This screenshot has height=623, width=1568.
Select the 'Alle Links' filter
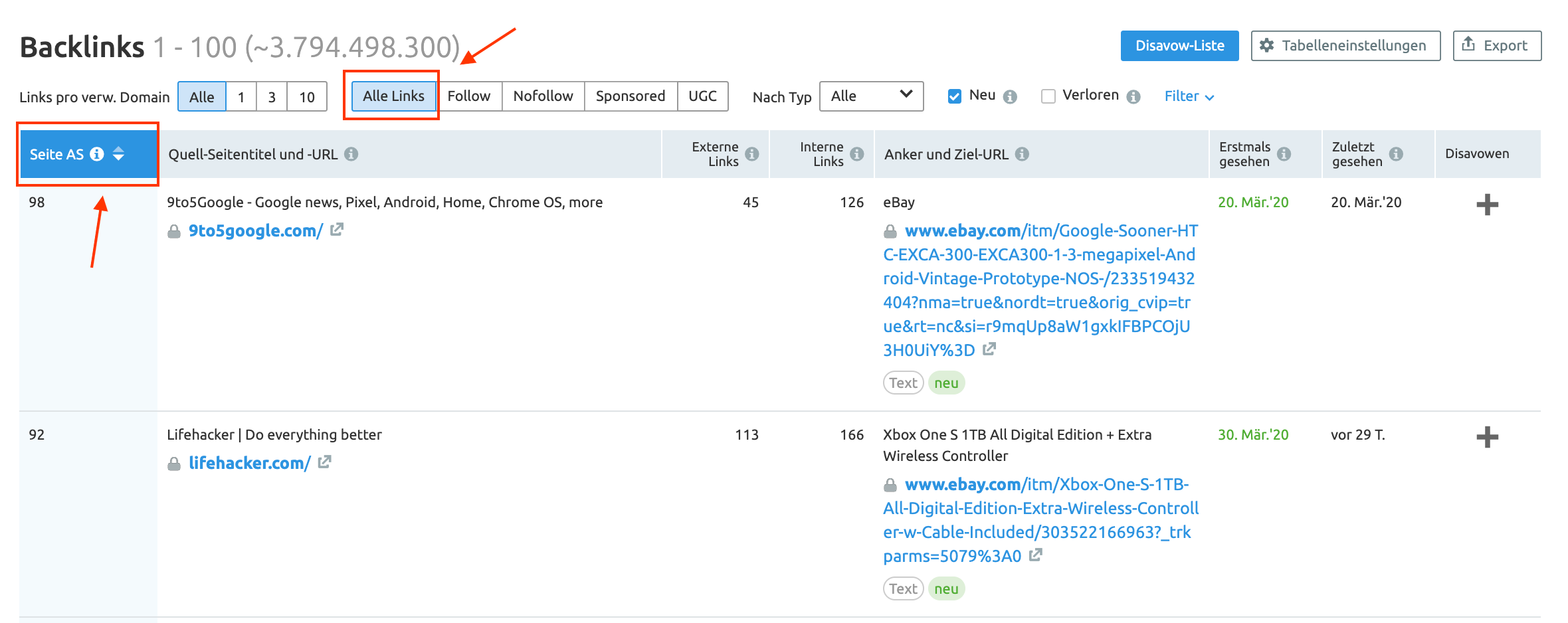click(393, 96)
